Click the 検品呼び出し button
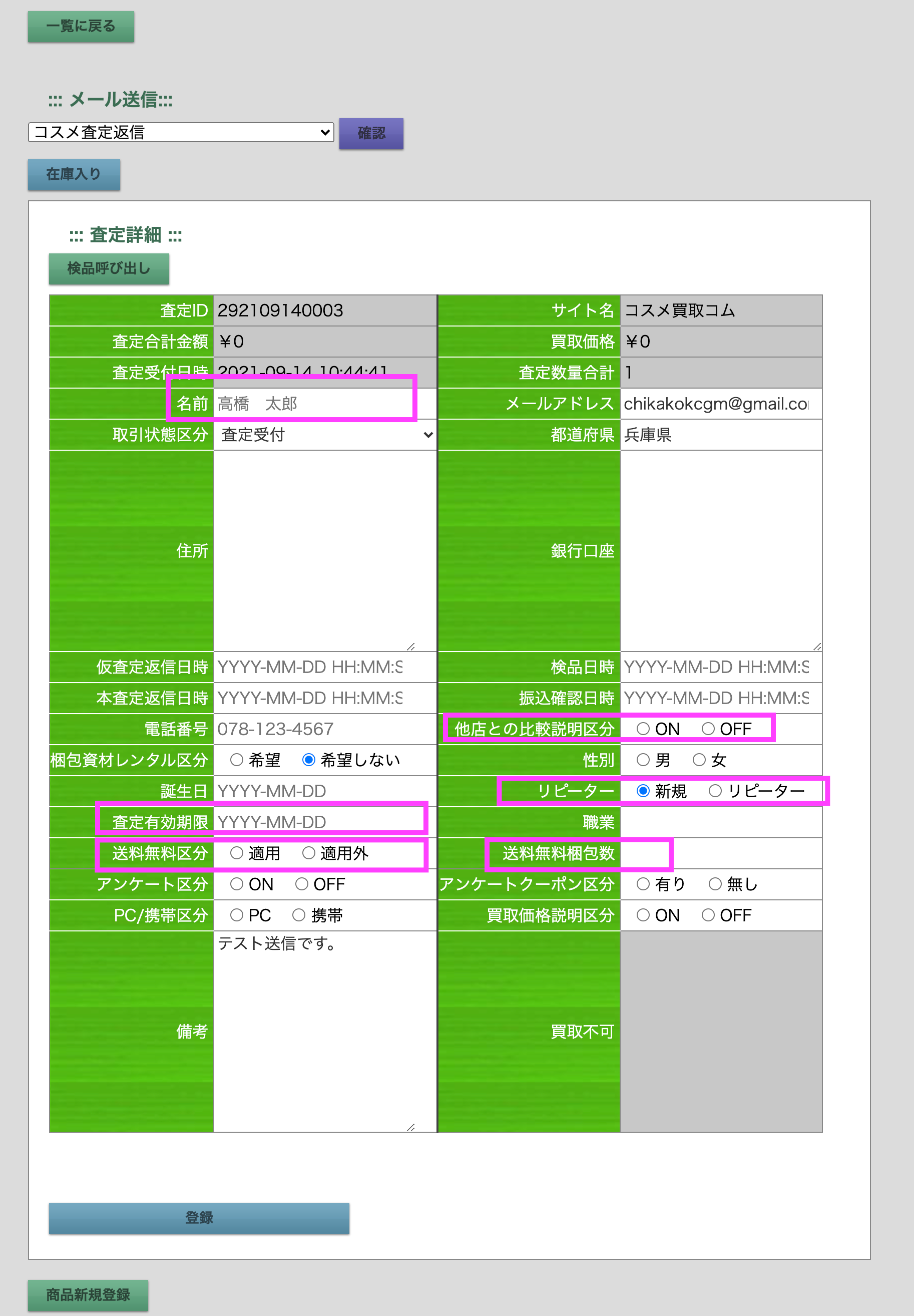914x1316 pixels. [109, 268]
